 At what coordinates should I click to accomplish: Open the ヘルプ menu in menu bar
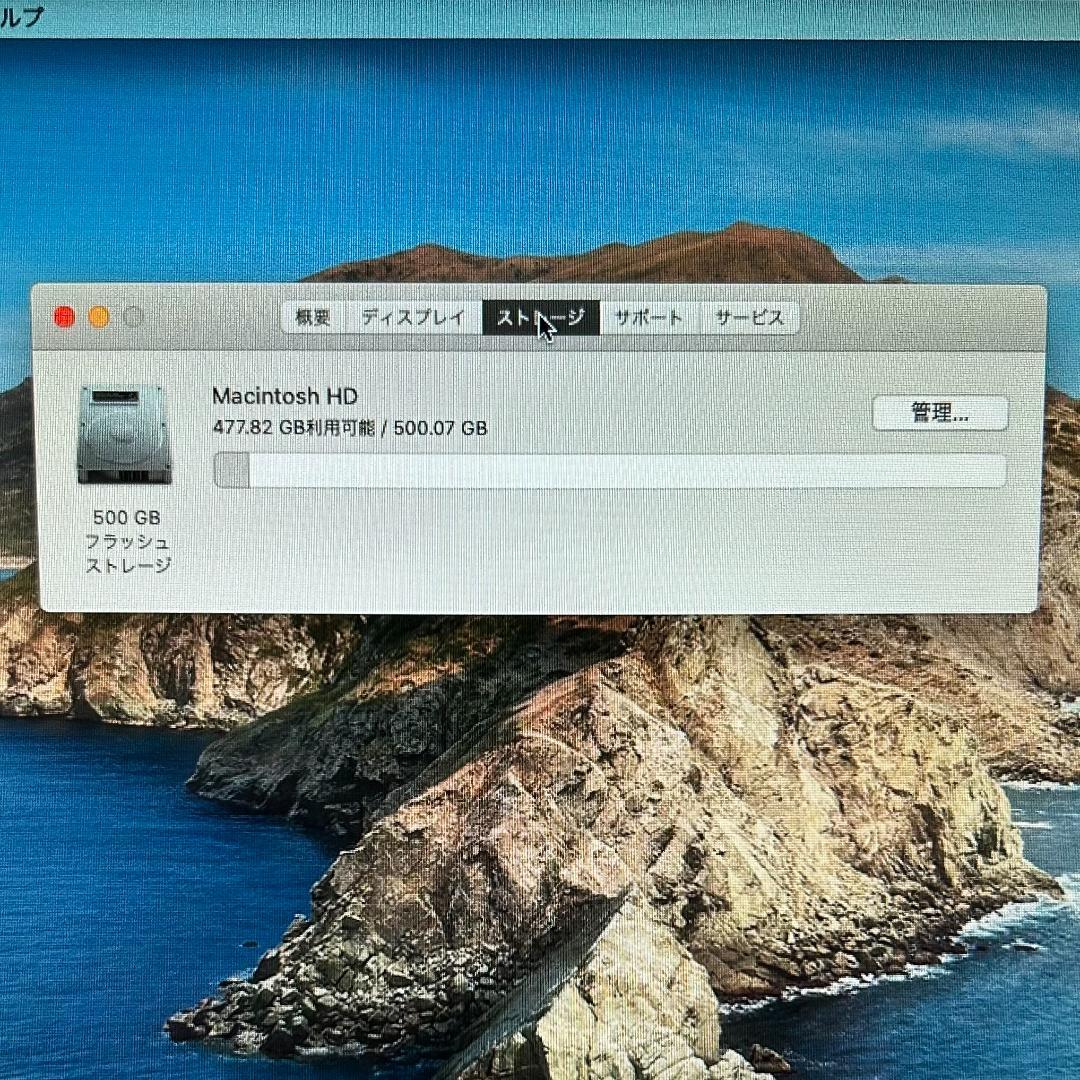tap(20, 18)
